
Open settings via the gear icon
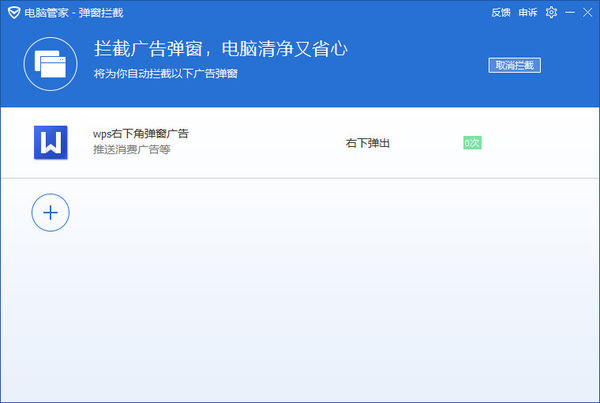[x=551, y=13]
